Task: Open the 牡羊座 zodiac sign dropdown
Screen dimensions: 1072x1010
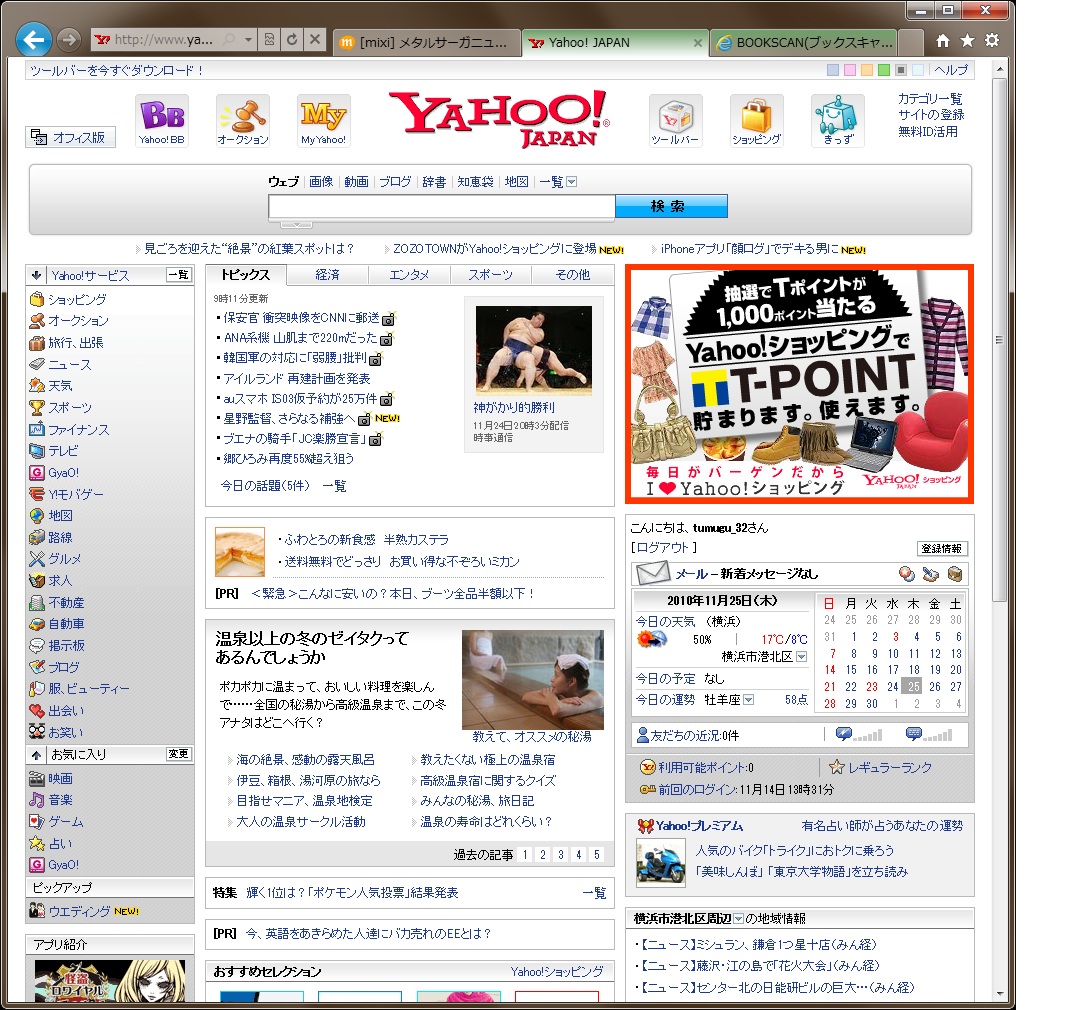Action: [749, 700]
